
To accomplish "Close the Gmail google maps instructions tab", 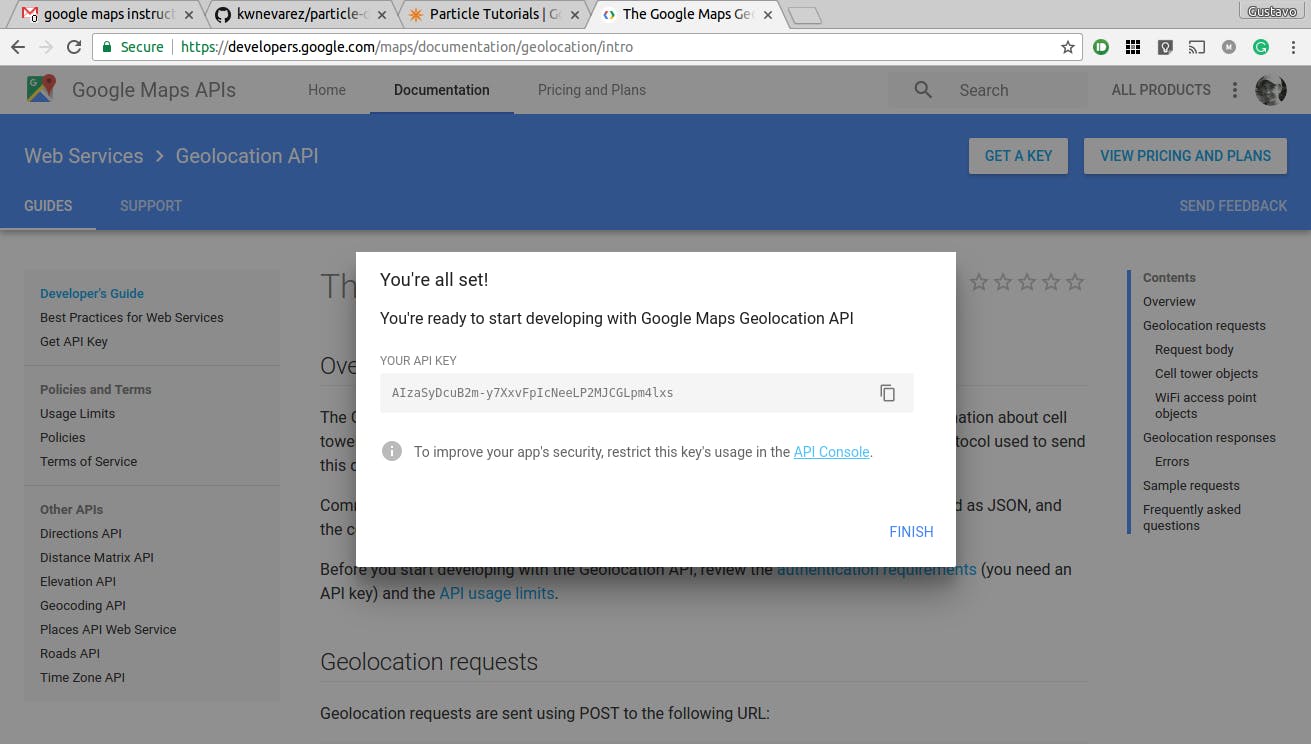I will (x=190, y=15).
